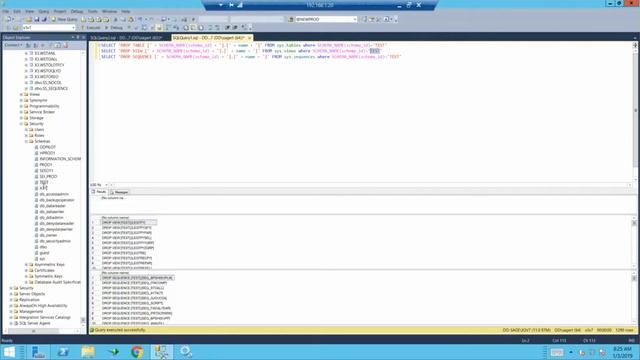640x360 pixels.
Task: Select first DROP VIEW result row
Action: point(129,223)
